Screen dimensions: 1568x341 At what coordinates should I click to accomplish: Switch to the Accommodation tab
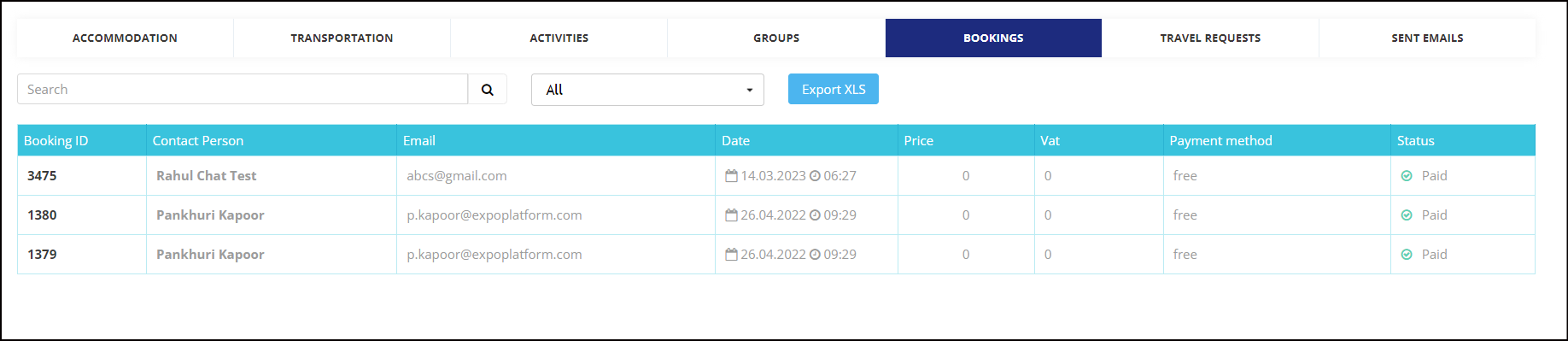[125, 38]
